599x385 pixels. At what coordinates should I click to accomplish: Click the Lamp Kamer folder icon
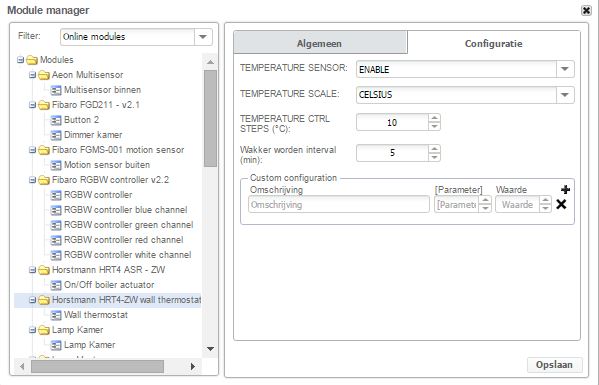point(44,330)
